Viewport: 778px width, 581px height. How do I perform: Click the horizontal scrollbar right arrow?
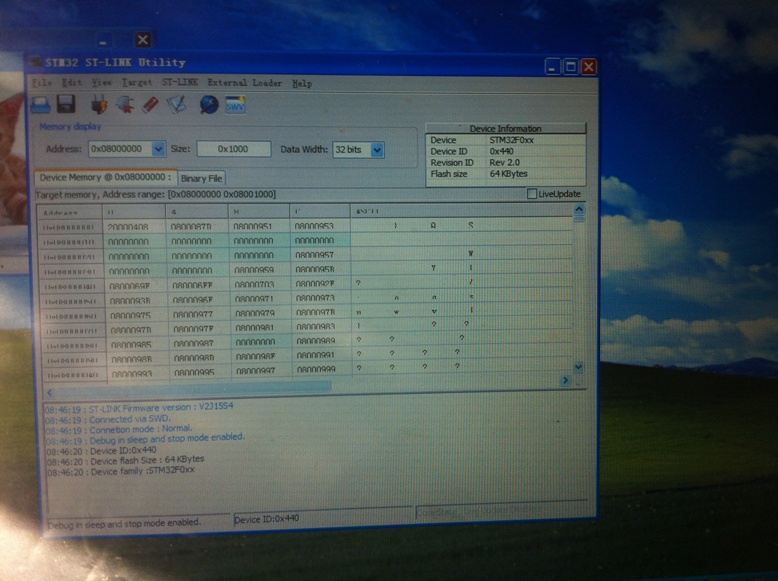(x=566, y=381)
